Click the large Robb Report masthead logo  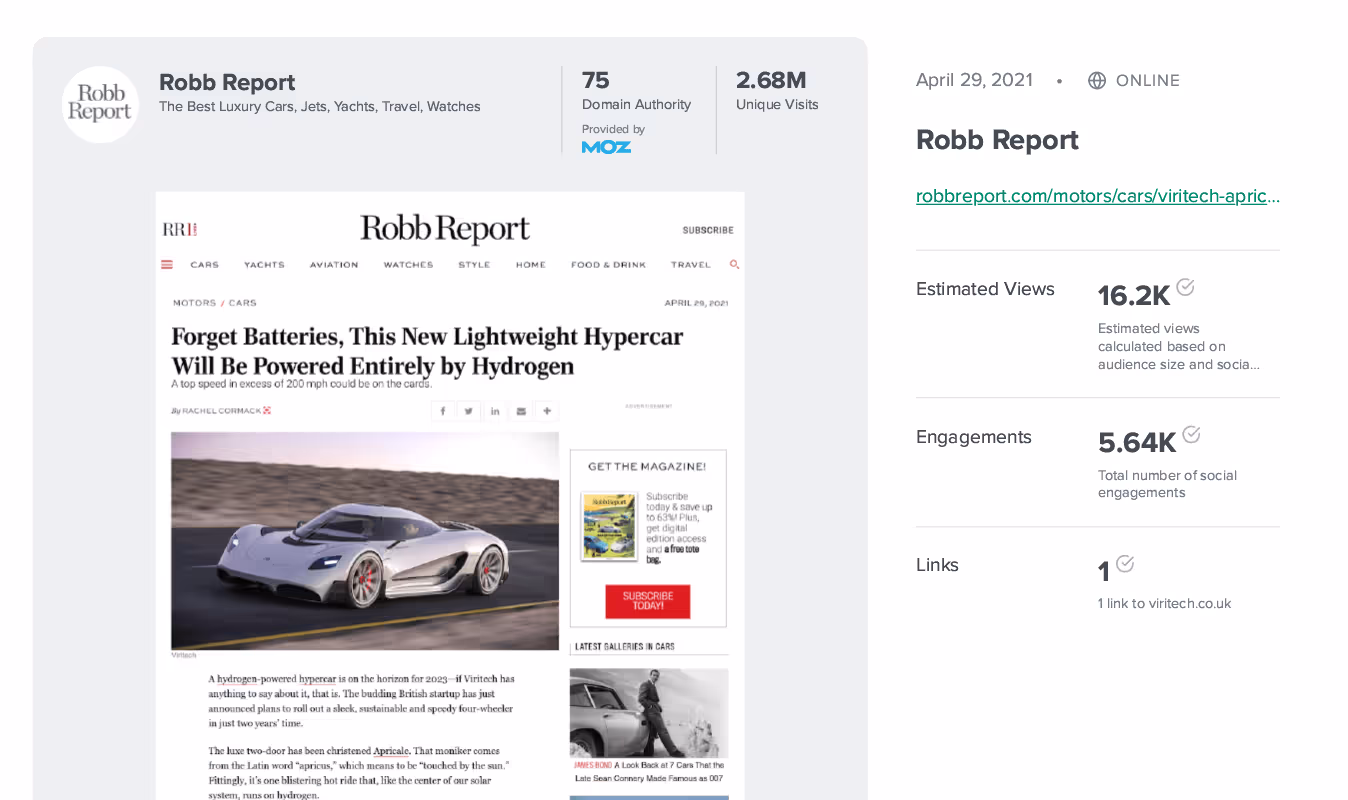pyautogui.click(x=445, y=229)
